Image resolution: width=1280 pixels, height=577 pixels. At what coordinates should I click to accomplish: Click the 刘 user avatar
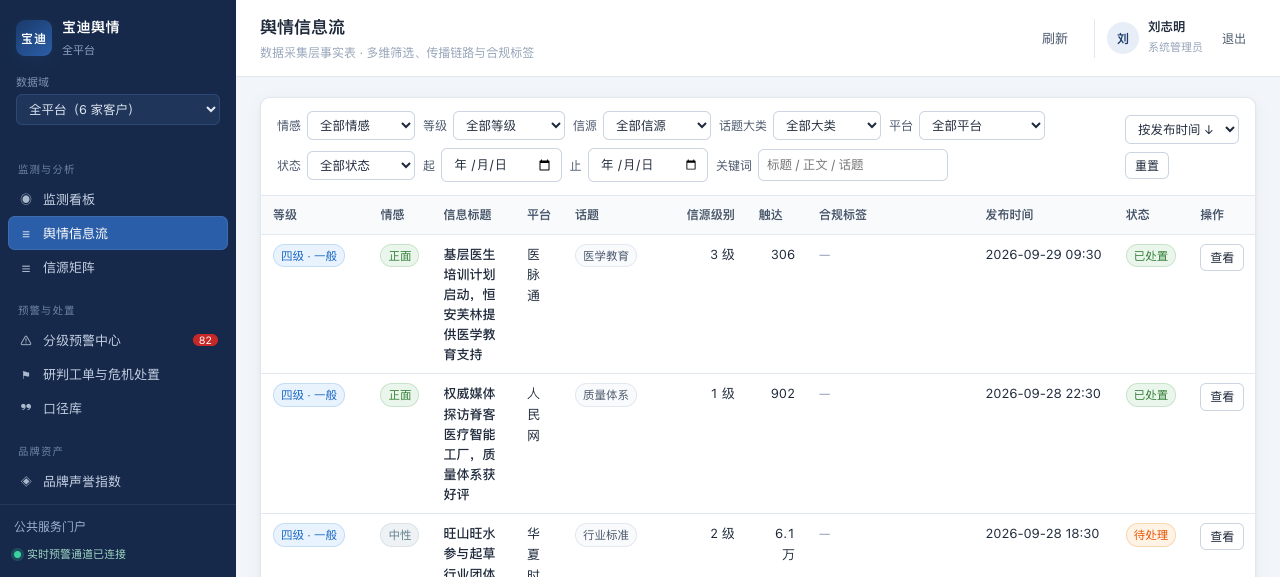click(x=1123, y=38)
